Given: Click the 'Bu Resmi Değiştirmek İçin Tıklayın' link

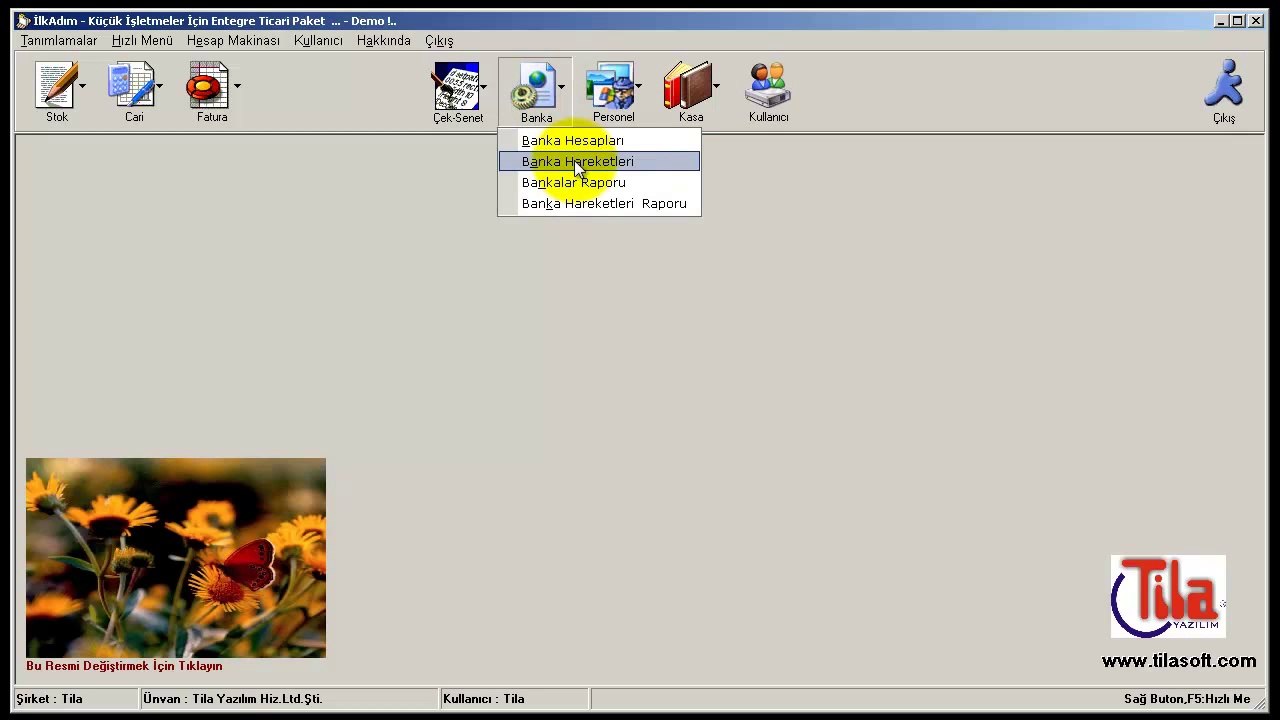Looking at the screenshot, I should click(x=124, y=666).
